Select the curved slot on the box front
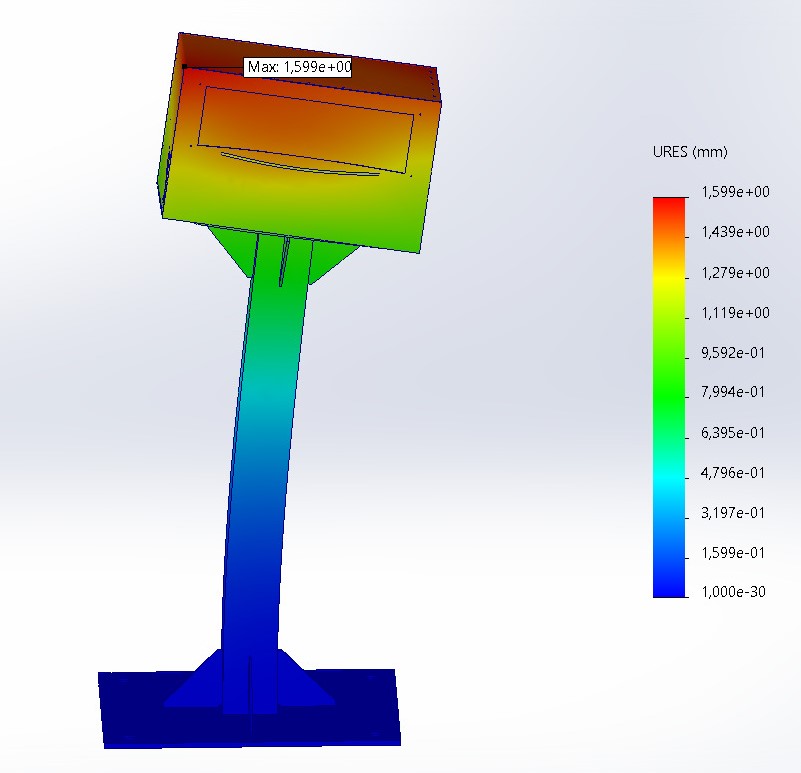Image resolution: width=801 pixels, height=773 pixels. [x=298, y=164]
